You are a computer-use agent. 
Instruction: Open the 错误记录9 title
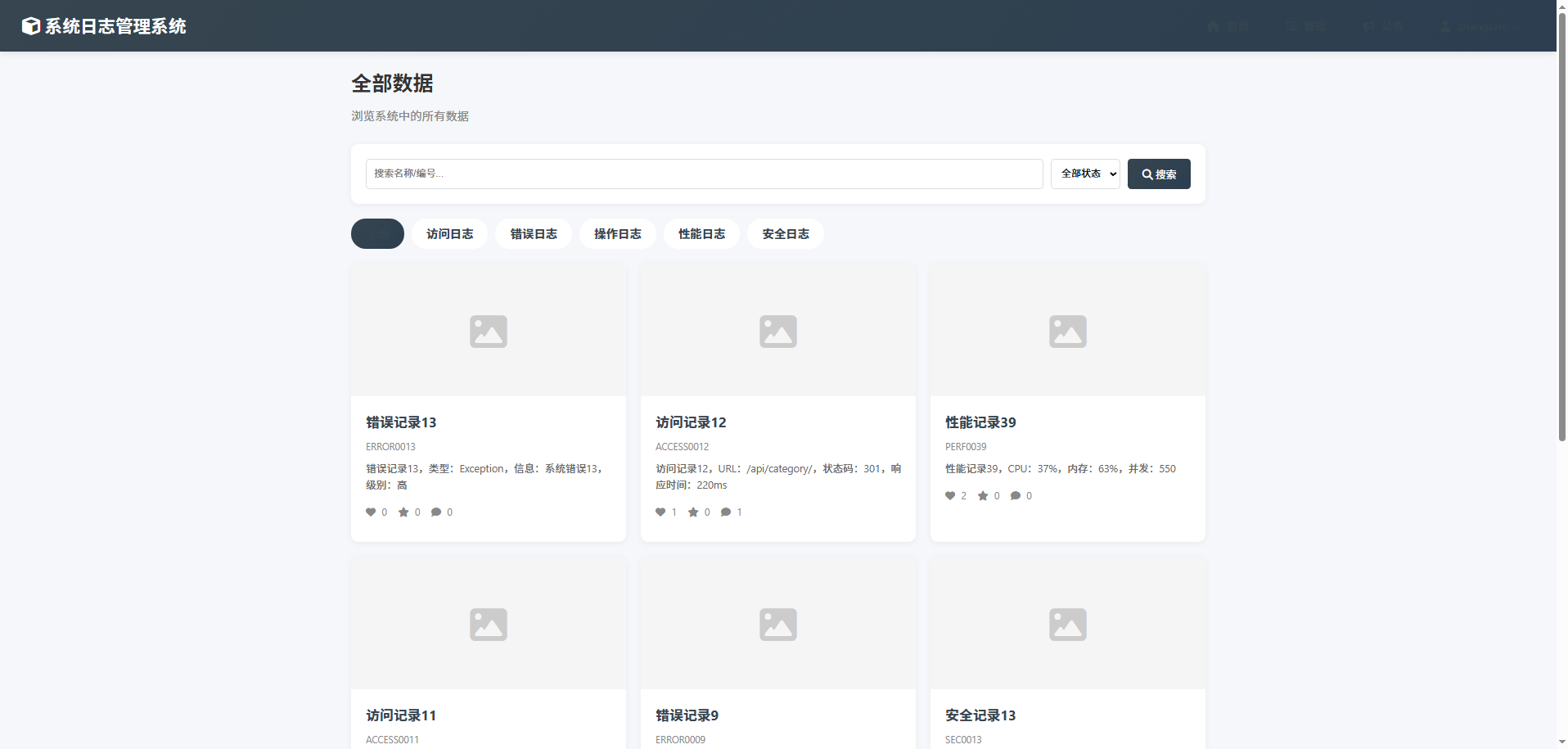point(687,715)
